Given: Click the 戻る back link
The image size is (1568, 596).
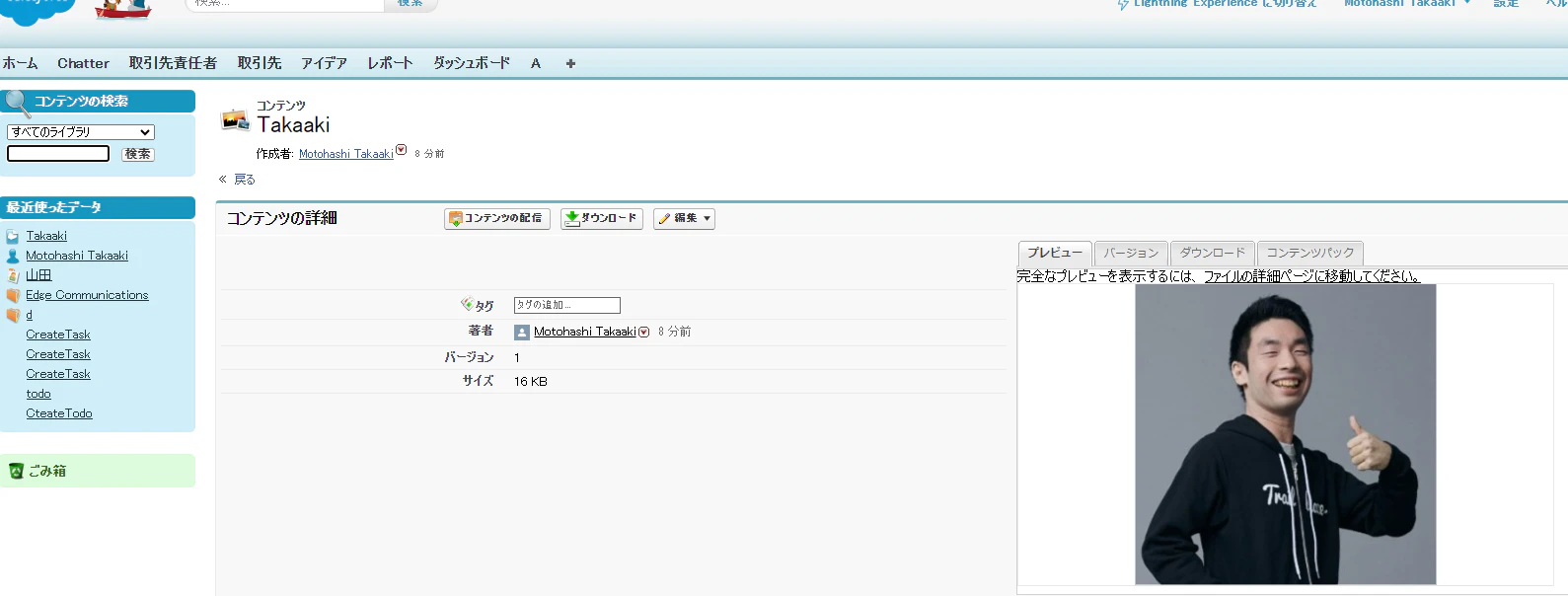Looking at the screenshot, I should (x=245, y=180).
